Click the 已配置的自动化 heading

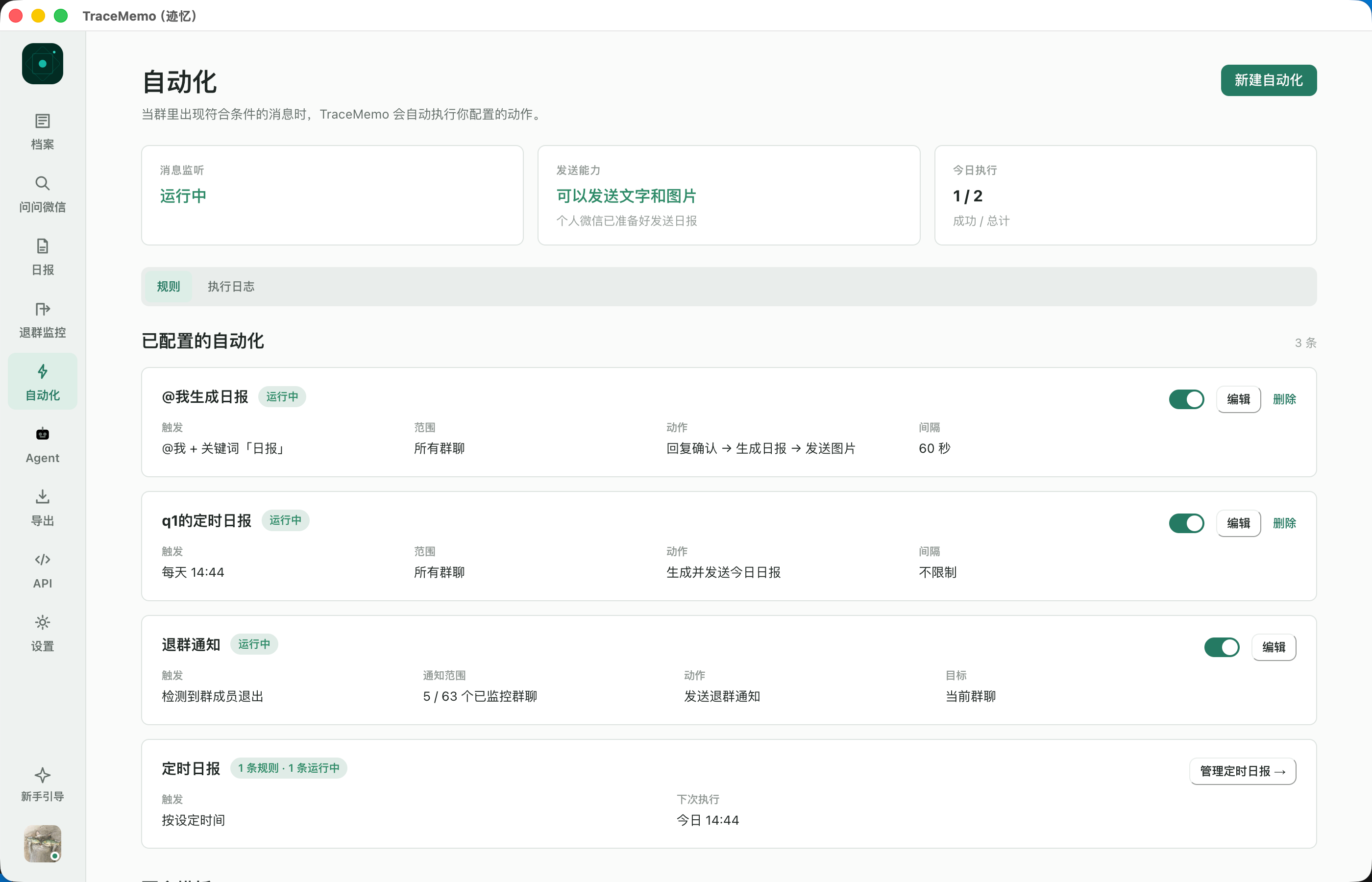point(203,341)
